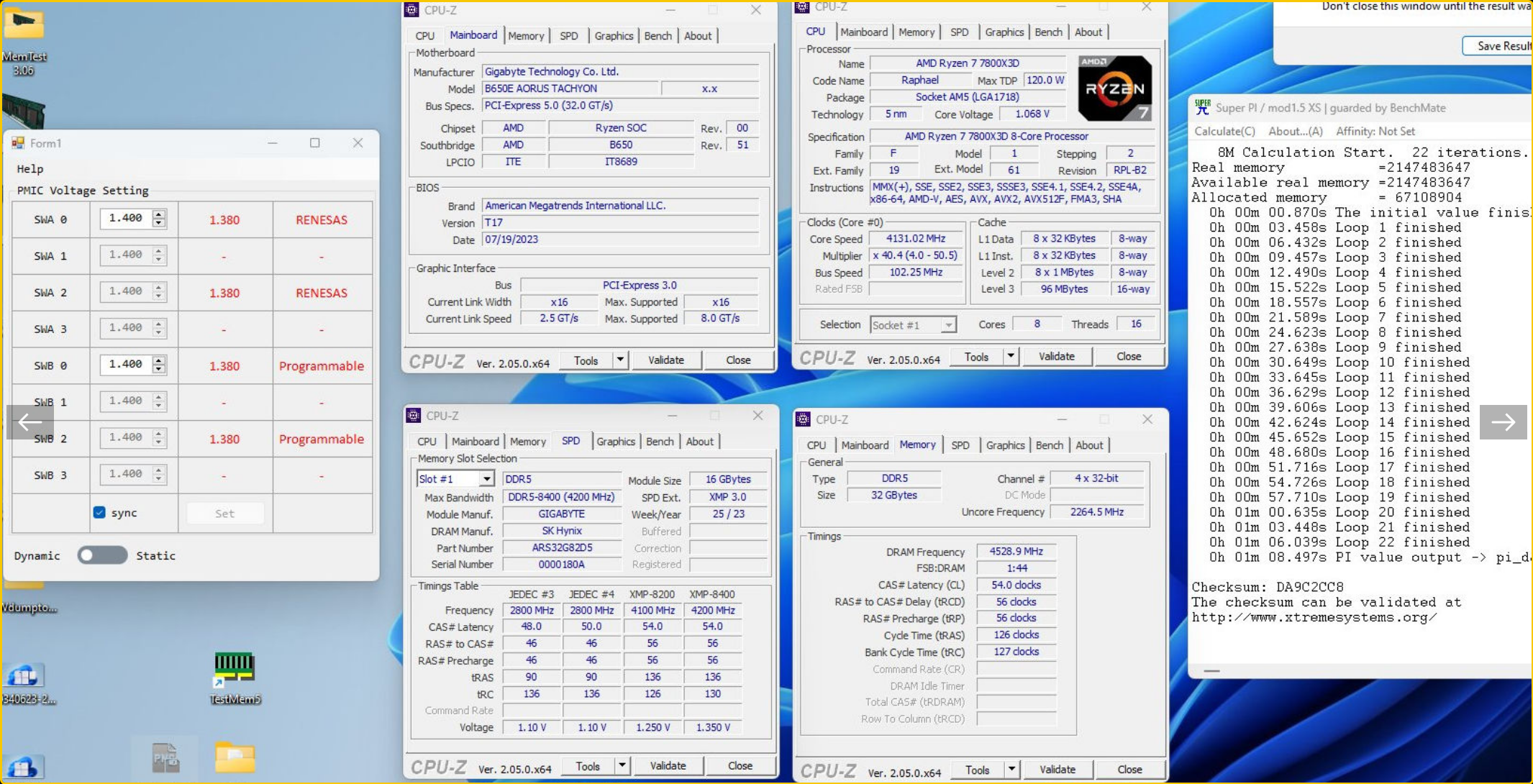The image size is (1533, 784).
Task: Toggle the Dynamic/Static switch
Action: pos(102,555)
